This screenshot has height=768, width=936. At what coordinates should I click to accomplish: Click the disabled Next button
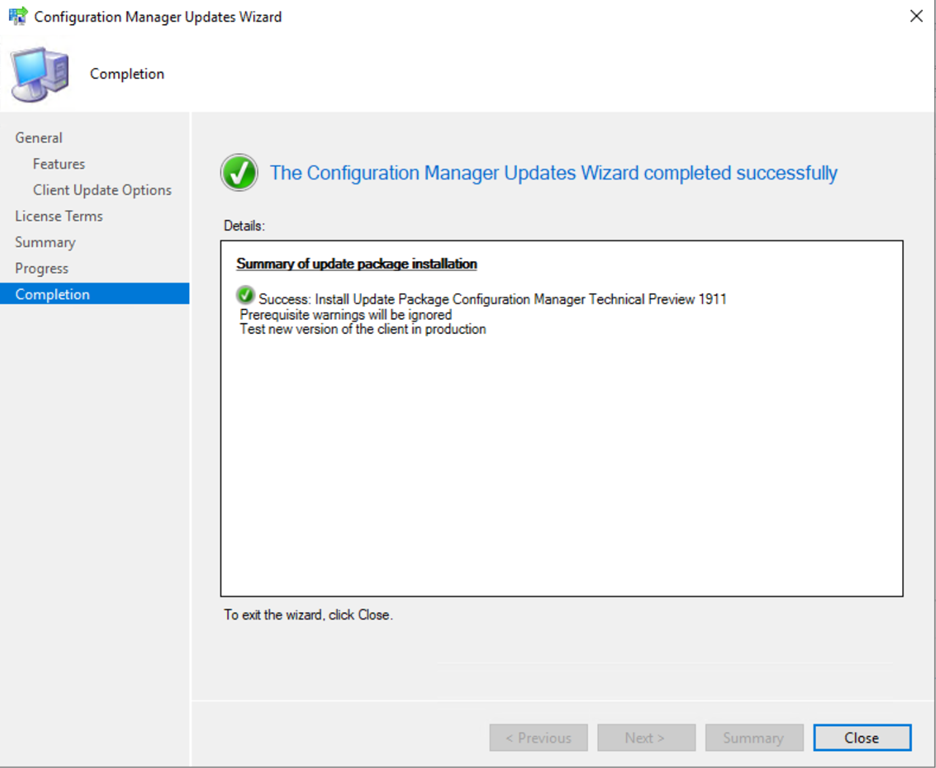646,737
